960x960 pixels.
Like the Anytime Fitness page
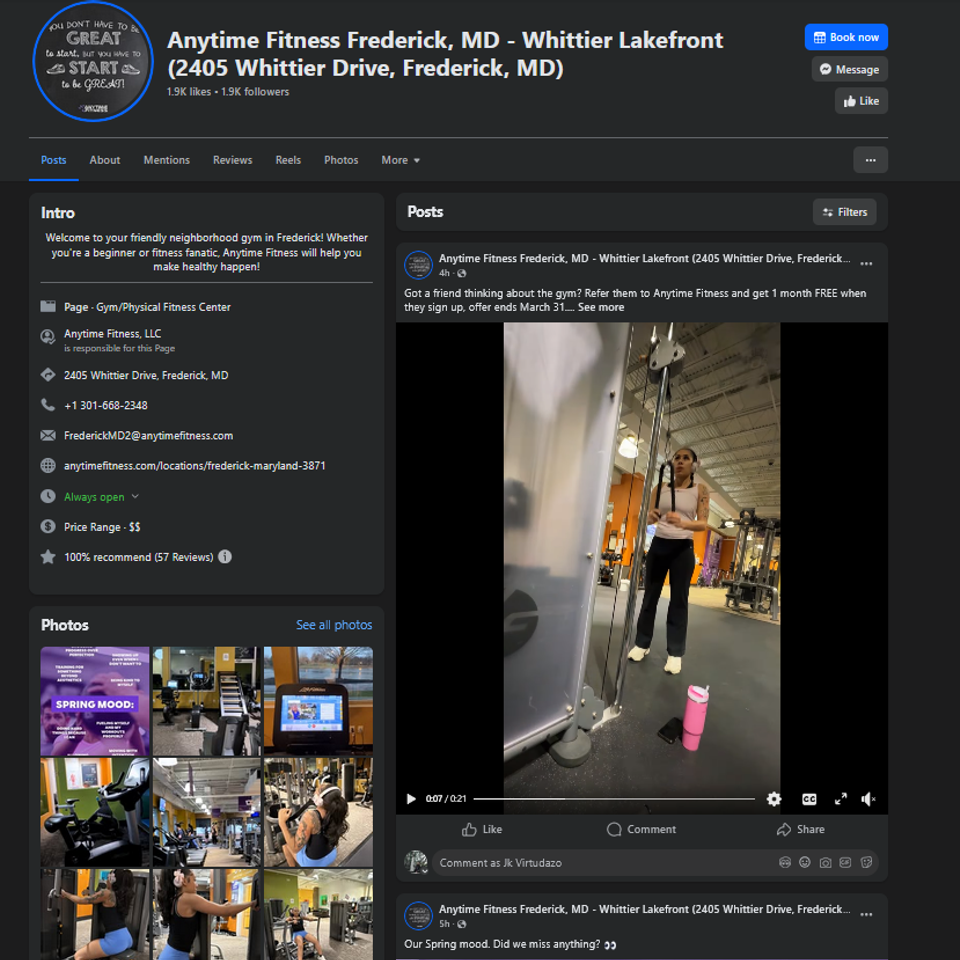[861, 101]
